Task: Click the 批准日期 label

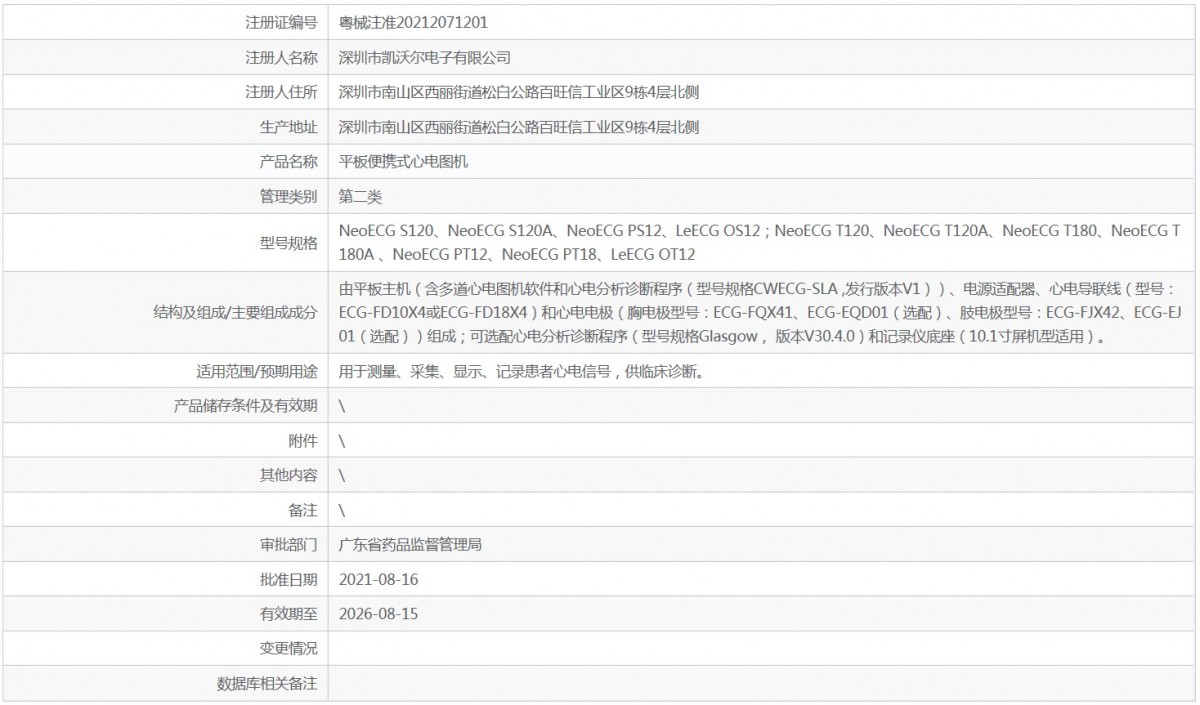Action: coord(288,579)
